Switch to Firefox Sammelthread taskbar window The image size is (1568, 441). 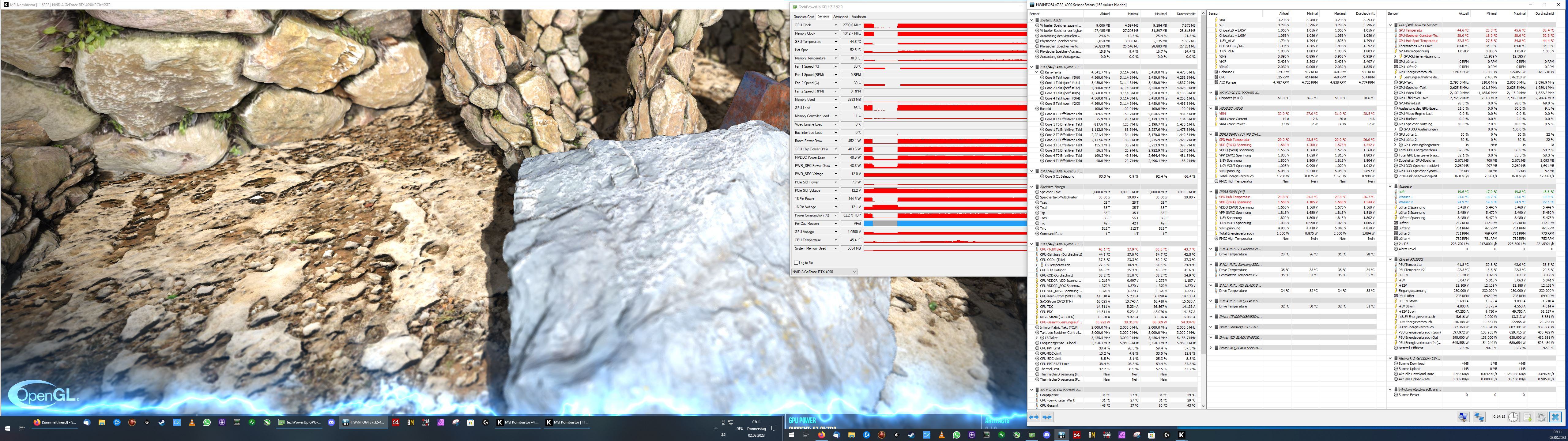[x=55, y=422]
